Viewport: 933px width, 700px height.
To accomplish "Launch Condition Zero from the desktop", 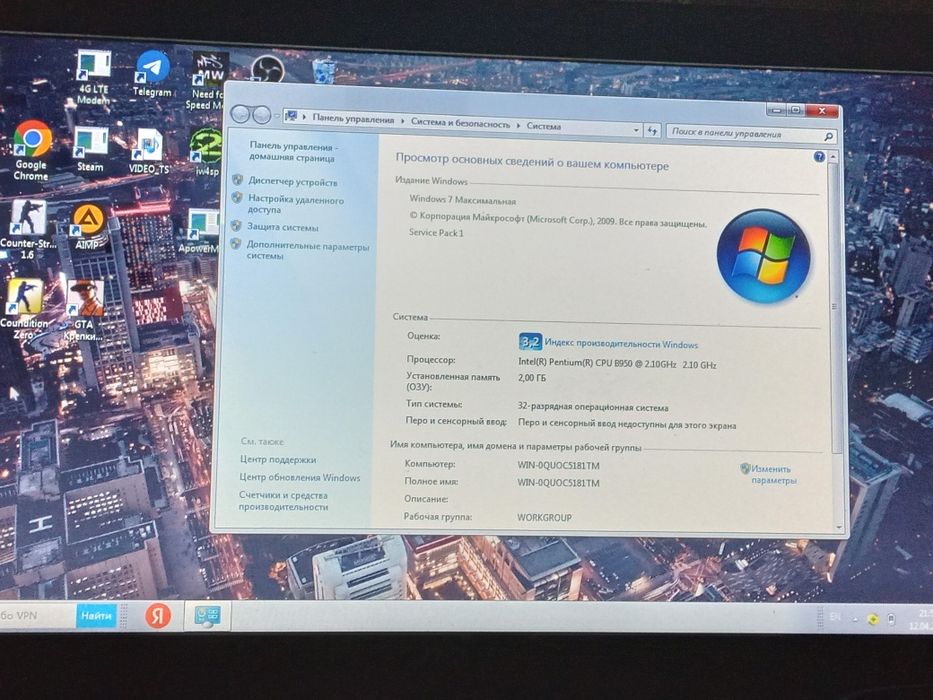I will coord(25,310).
